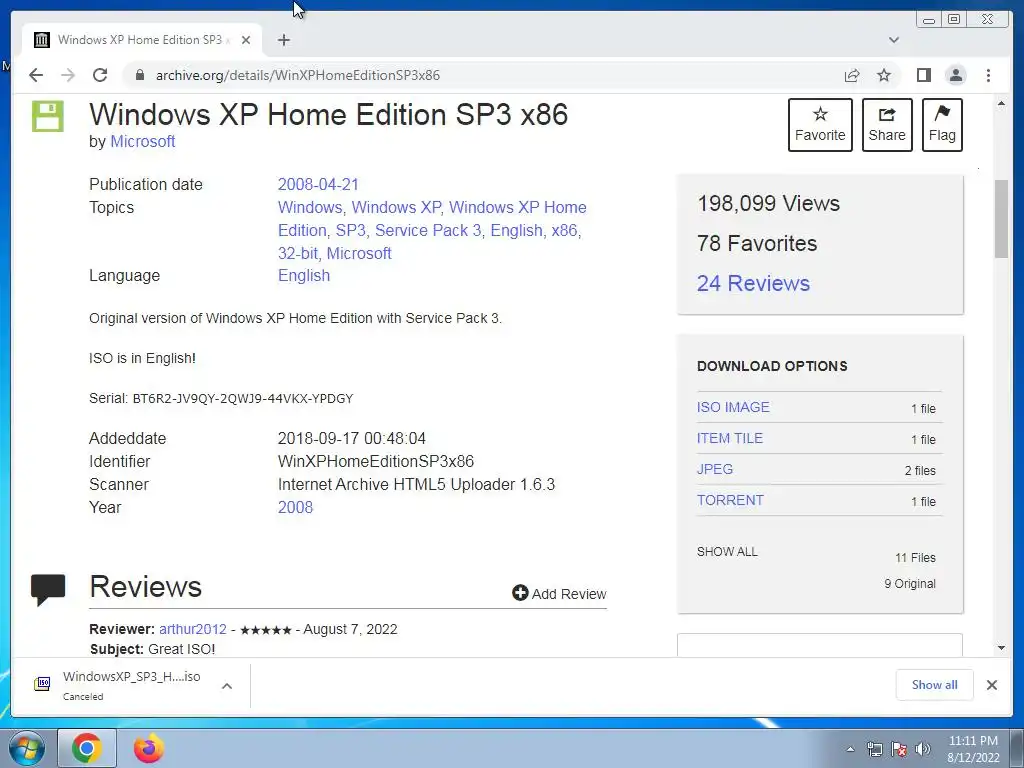Viewport: 1024px width, 768px height.
Task: Close the Windows XP Home Edition tab
Action: coord(246,40)
